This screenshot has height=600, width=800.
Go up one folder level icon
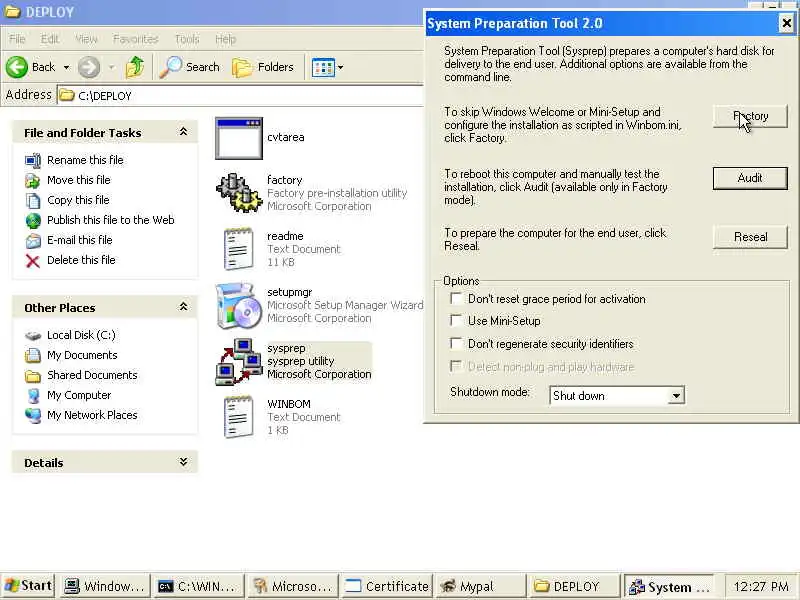point(135,67)
